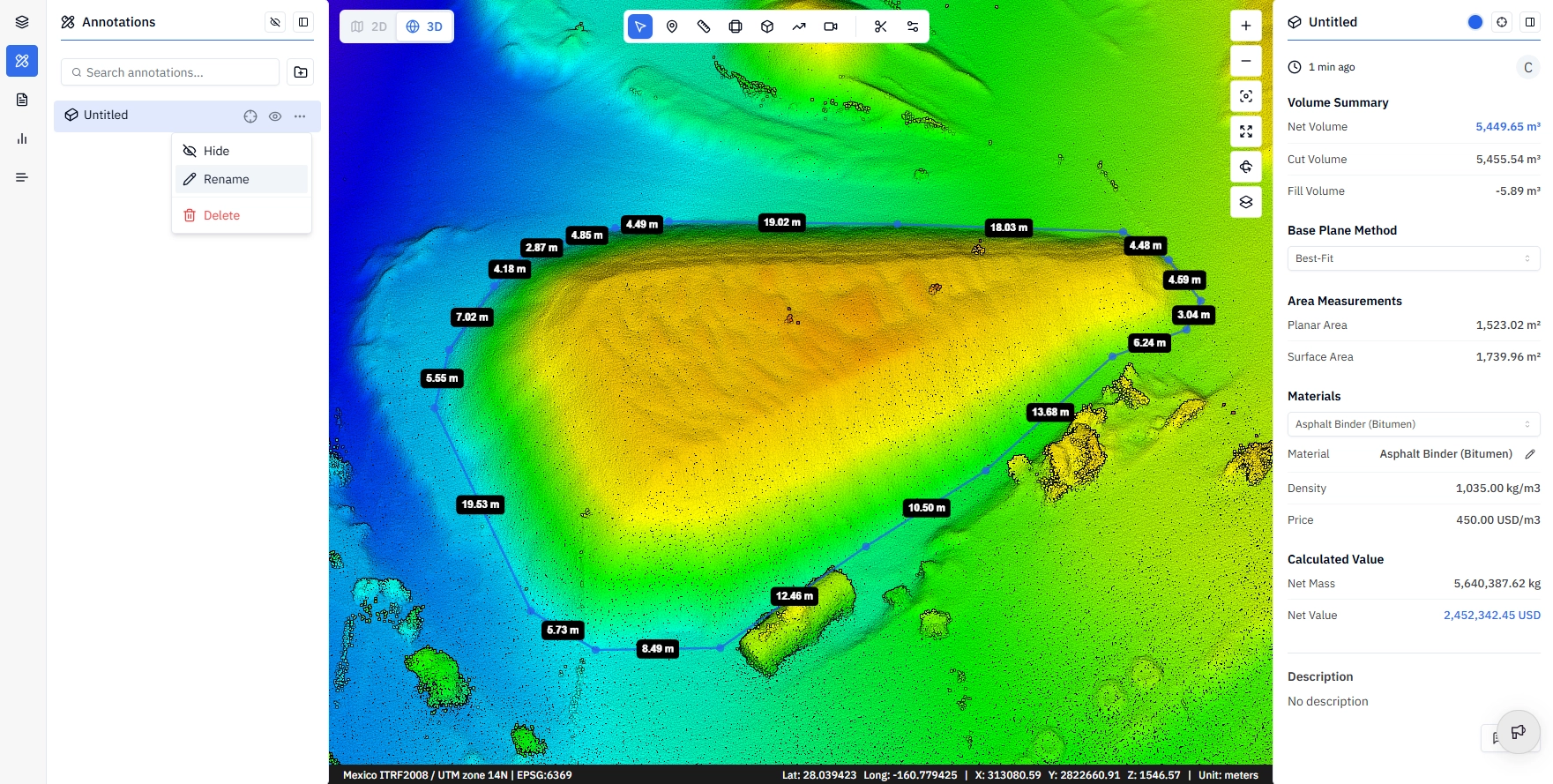Activate the camera recording tool
The image size is (1553, 784).
tap(831, 26)
